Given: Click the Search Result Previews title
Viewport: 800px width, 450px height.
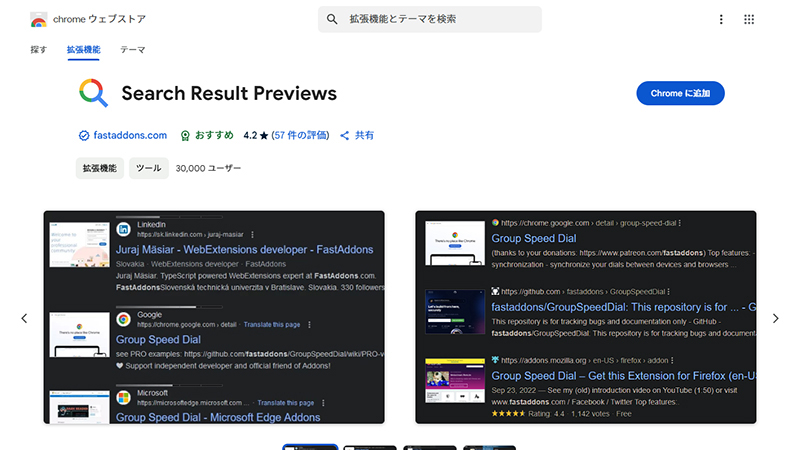Looking at the screenshot, I should coord(229,93).
